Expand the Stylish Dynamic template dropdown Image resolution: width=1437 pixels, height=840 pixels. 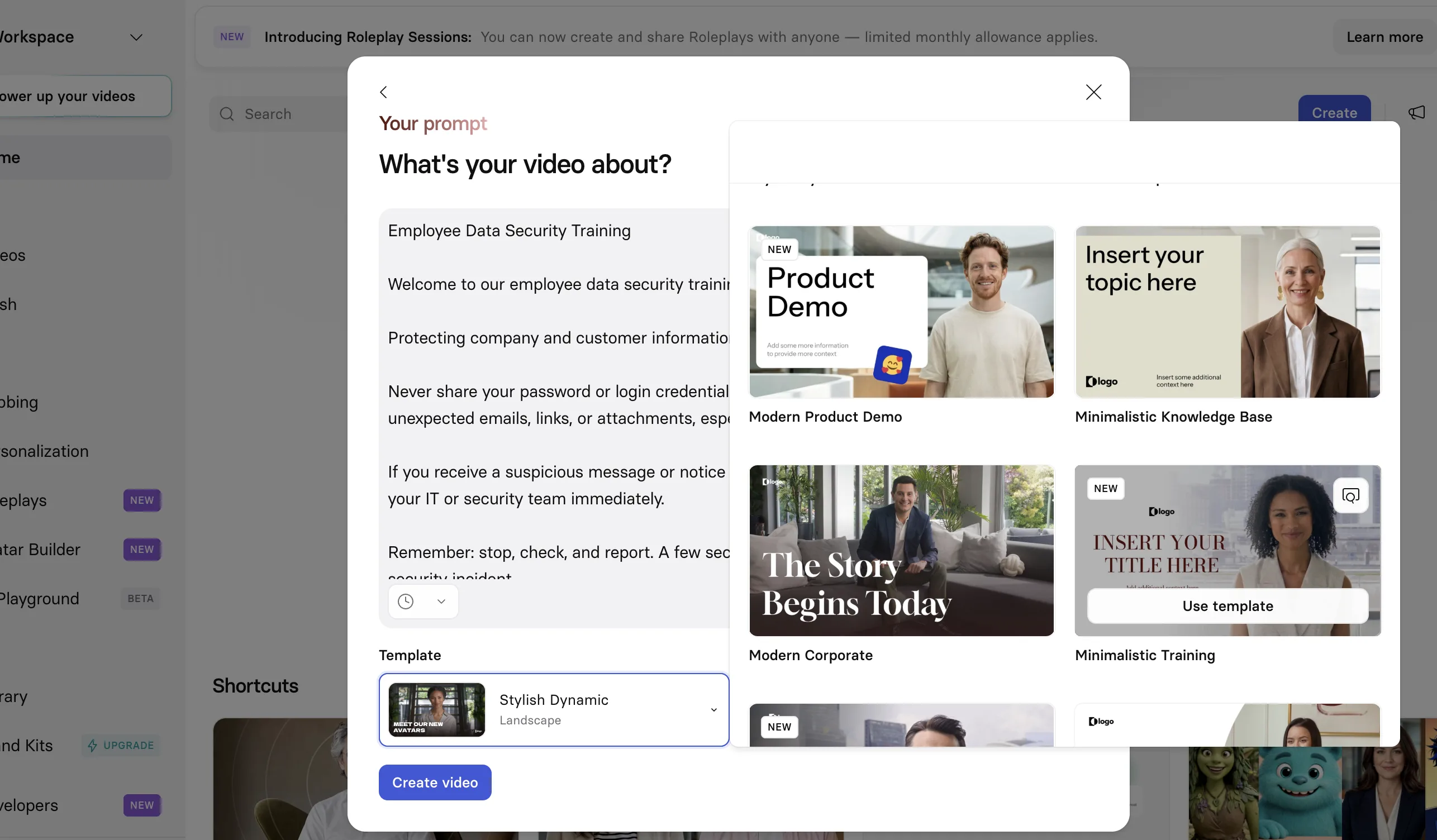554,709
